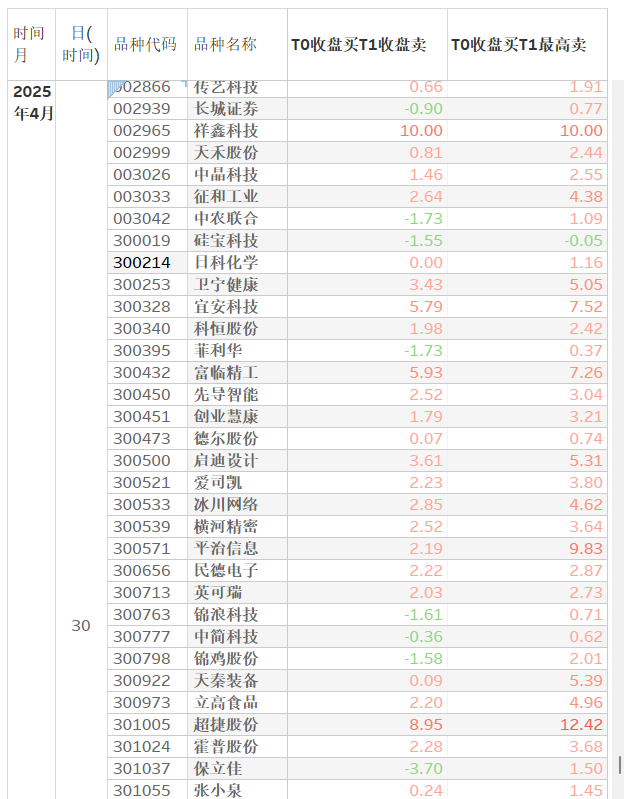The width and height of the screenshot is (624, 799).
Task: Click stock name 天秦装备
Action: (x=226, y=680)
